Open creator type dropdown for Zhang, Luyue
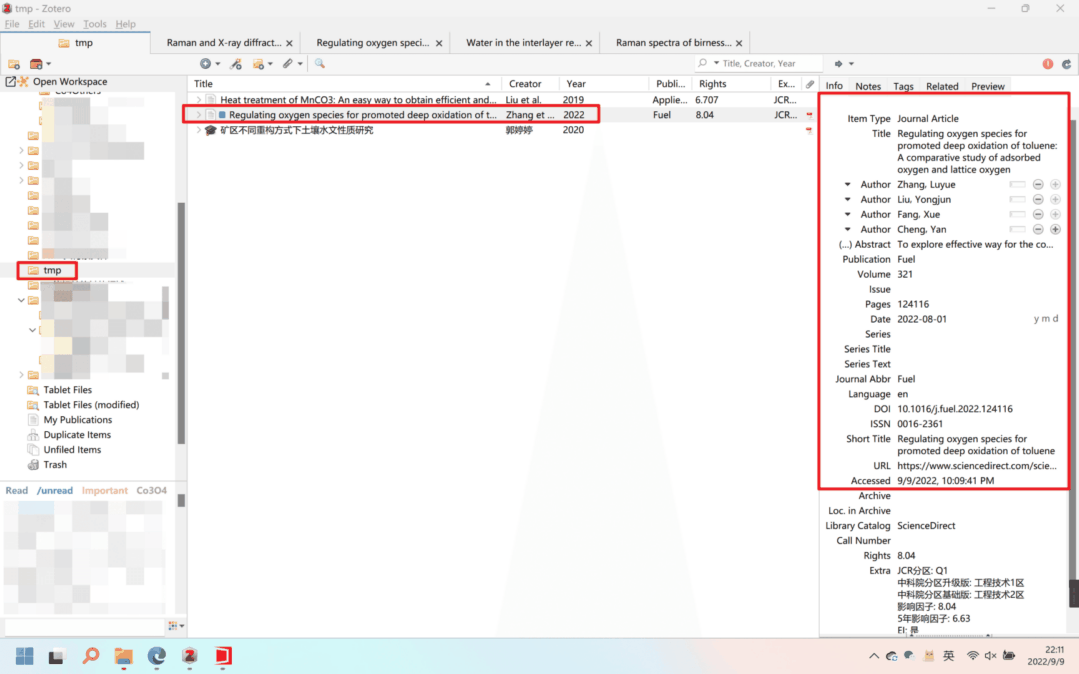Image resolution: width=1079 pixels, height=674 pixels. click(x=848, y=185)
